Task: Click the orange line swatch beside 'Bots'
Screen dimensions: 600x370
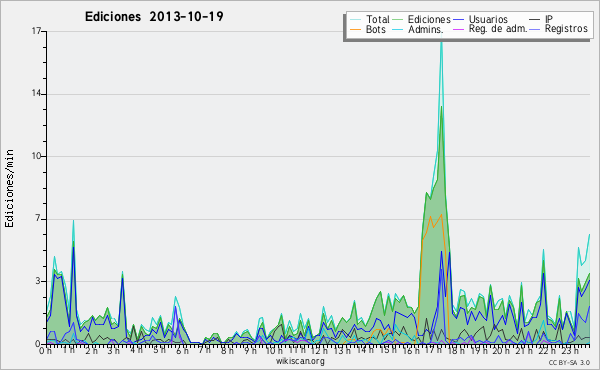Action: click(x=355, y=29)
